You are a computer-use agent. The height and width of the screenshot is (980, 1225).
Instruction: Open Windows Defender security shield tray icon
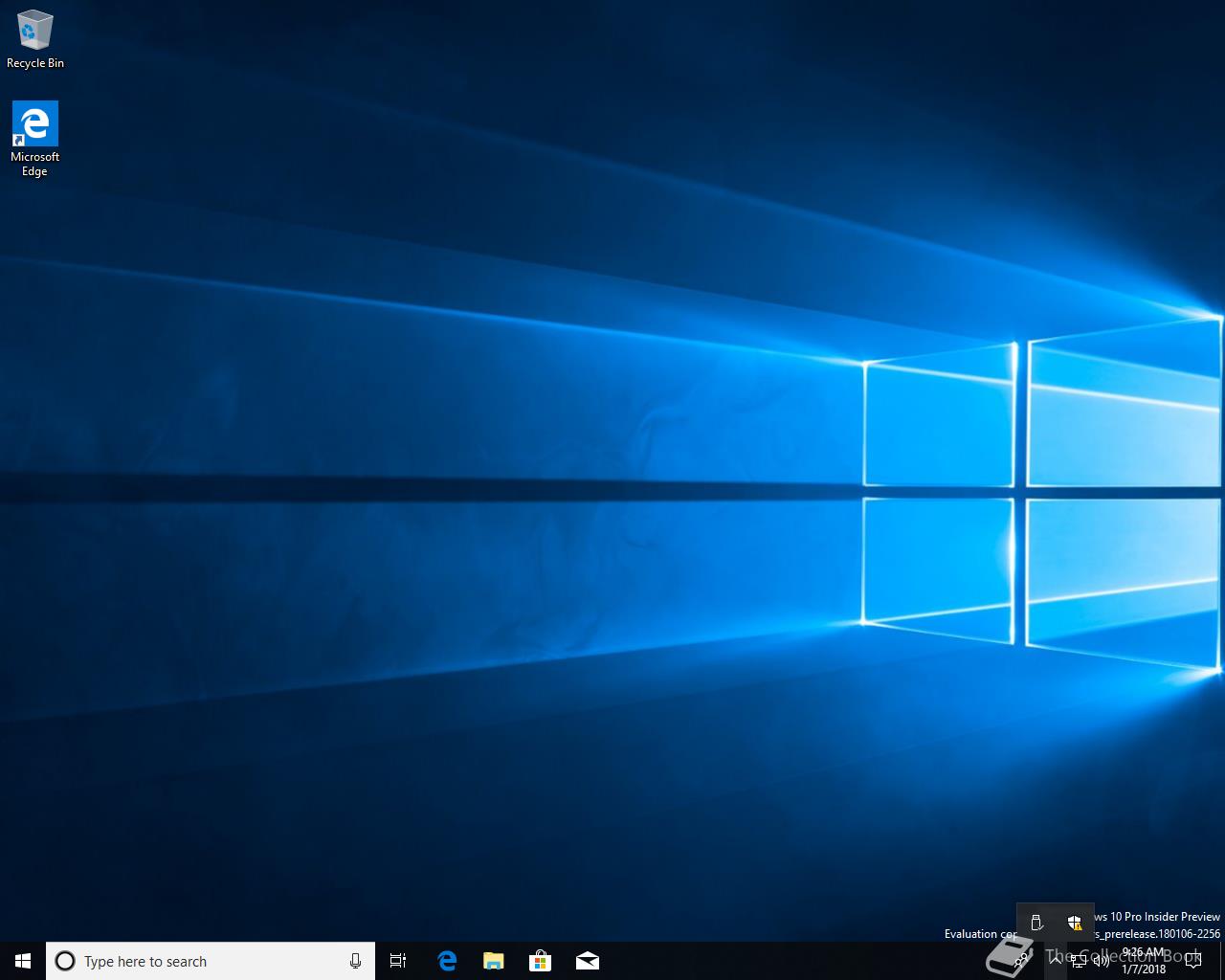1074,924
